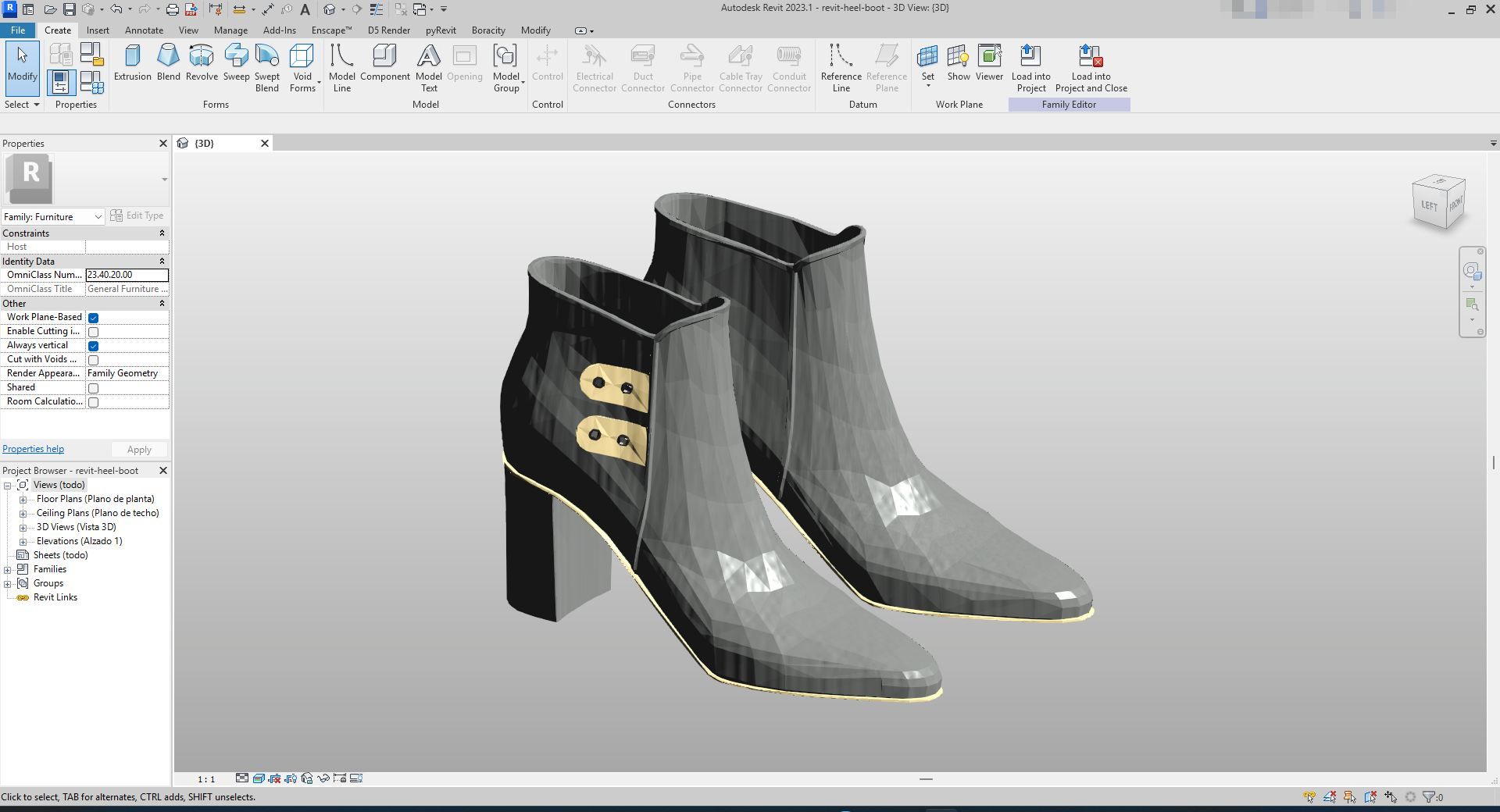Show the work plane
1500x812 pixels.
959,62
